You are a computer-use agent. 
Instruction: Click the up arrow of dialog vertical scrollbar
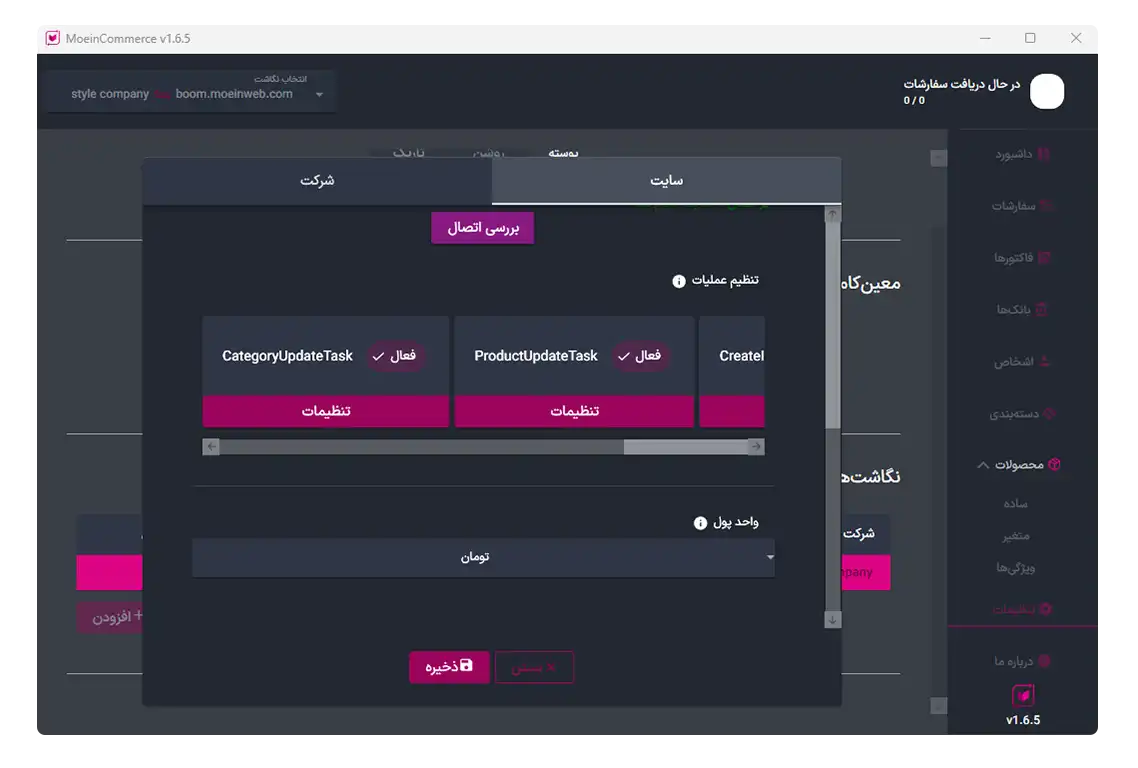point(833,214)
